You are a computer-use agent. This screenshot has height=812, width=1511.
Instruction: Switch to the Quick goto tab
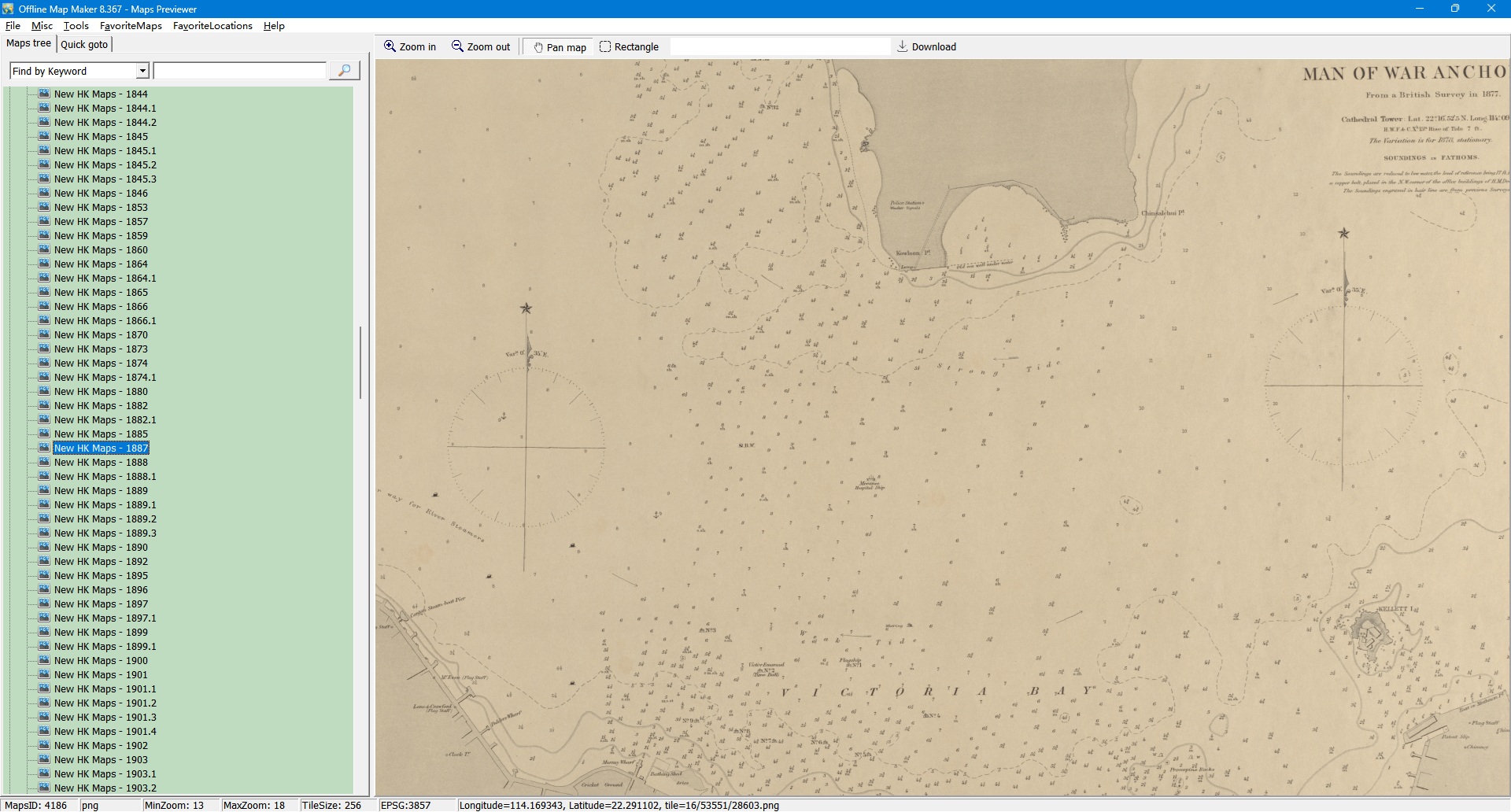pyautogui.click(x=84, y=44)
